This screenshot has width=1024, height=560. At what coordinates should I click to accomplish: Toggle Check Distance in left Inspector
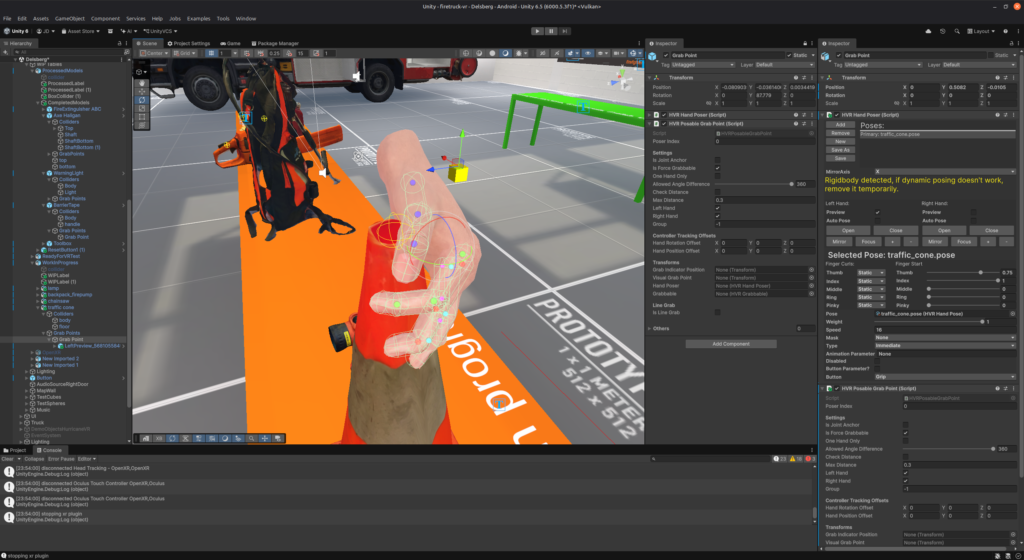click(x=717, y=192)
